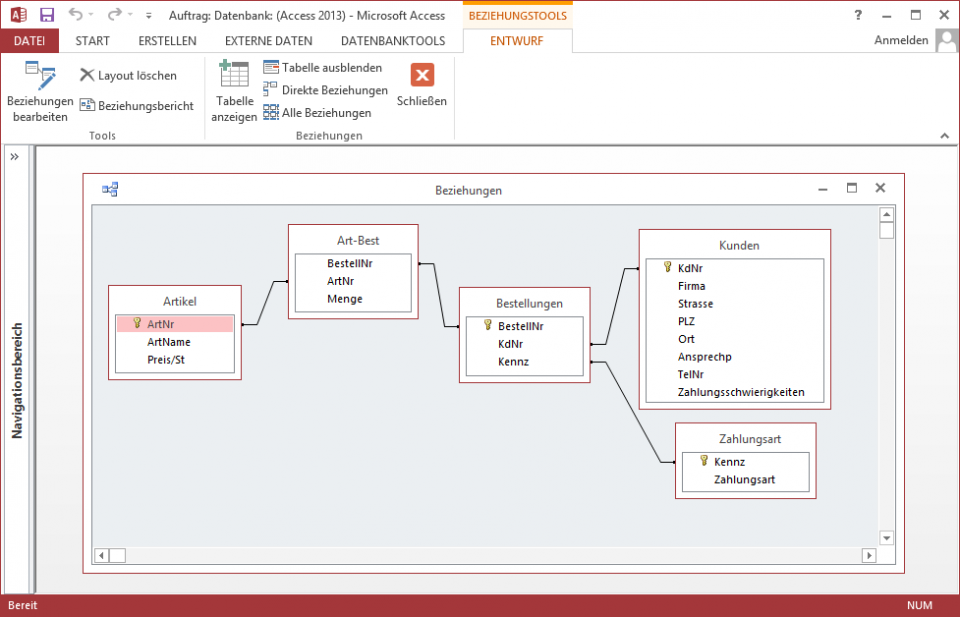
Task: Select the ArtNr field in Artikel table
Action: [161, 324]
